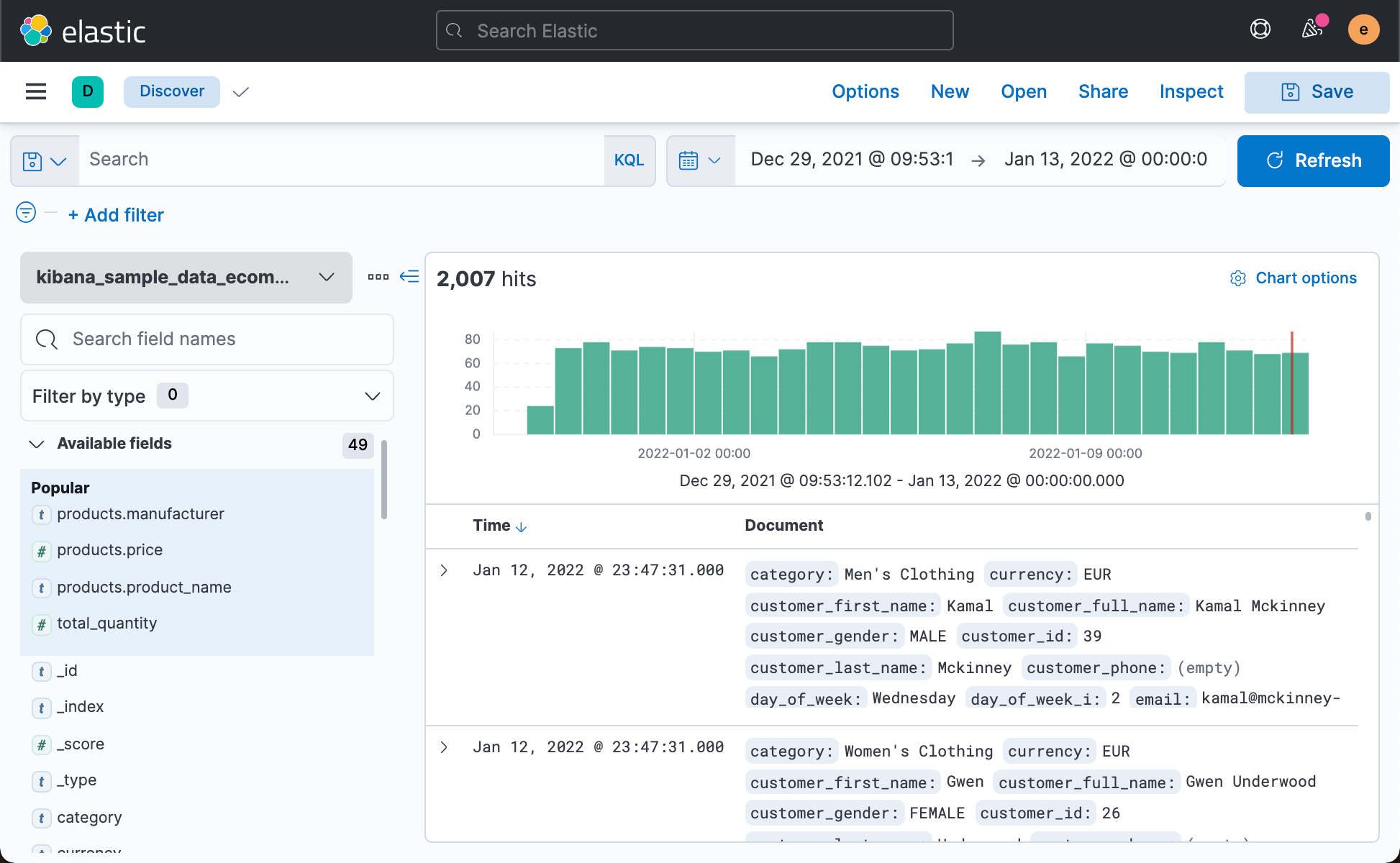
Task: Open the help icon in the top bar
Action: pos(1260,29)
